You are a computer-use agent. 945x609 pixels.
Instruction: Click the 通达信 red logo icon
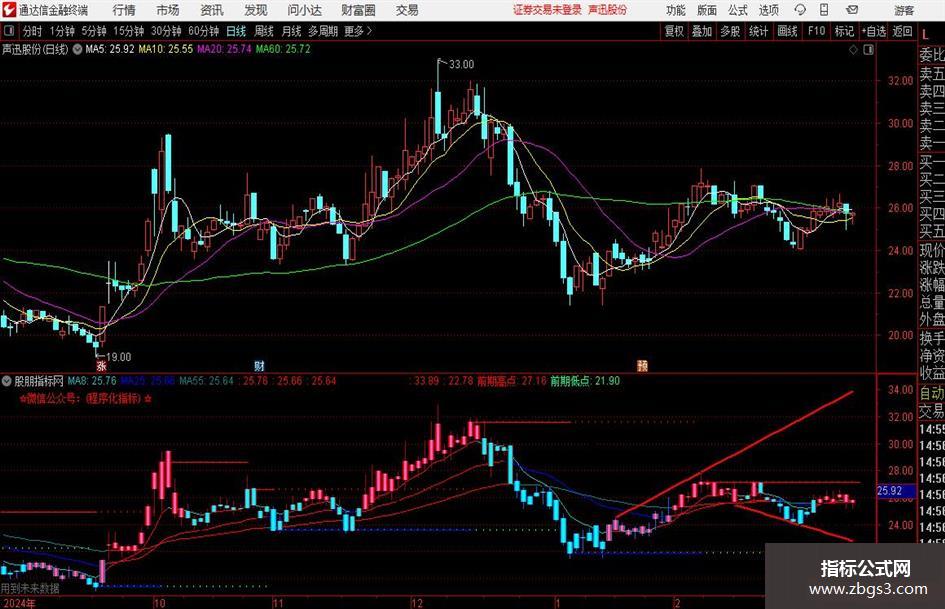point(8,10)
